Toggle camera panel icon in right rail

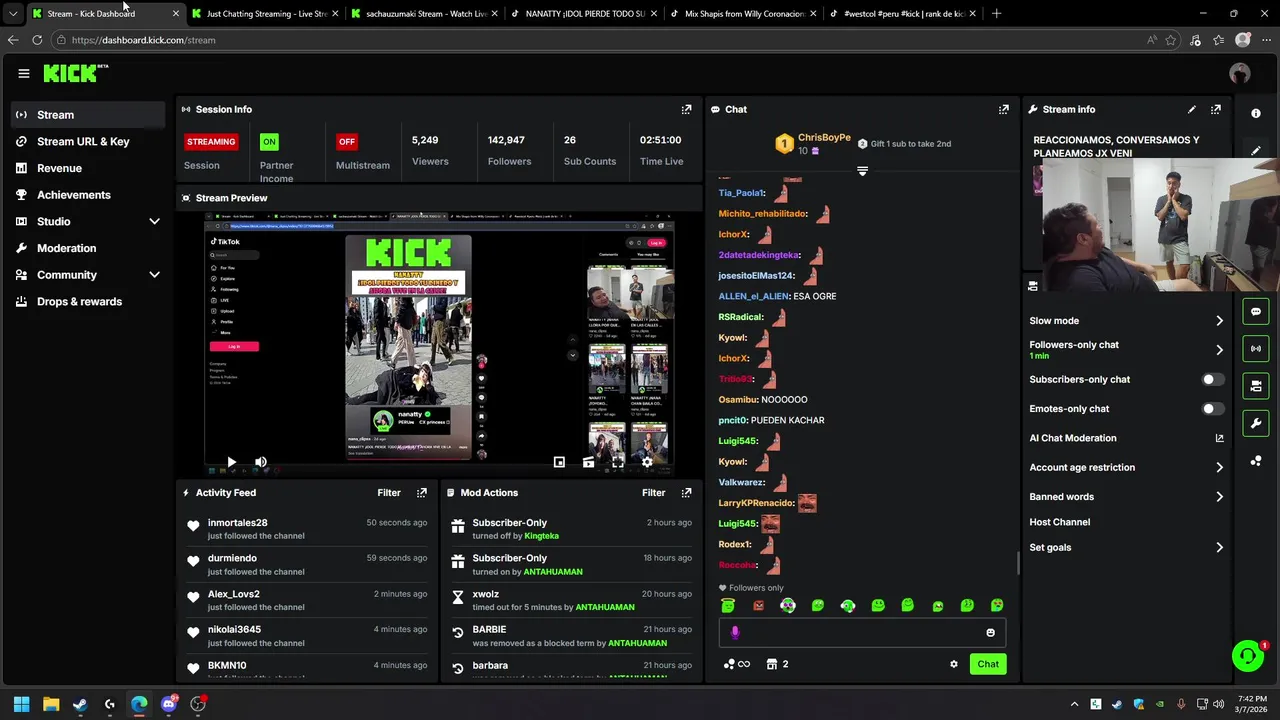coord(1256,386)
